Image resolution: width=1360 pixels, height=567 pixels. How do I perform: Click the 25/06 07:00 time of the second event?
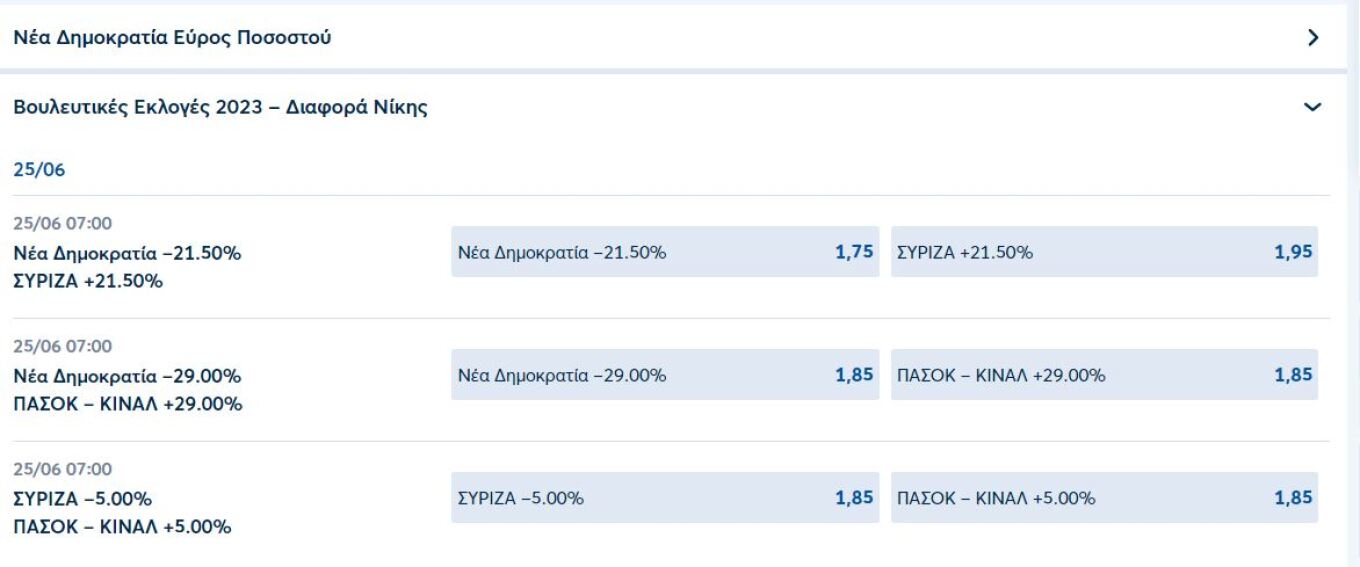coord(62,347)
